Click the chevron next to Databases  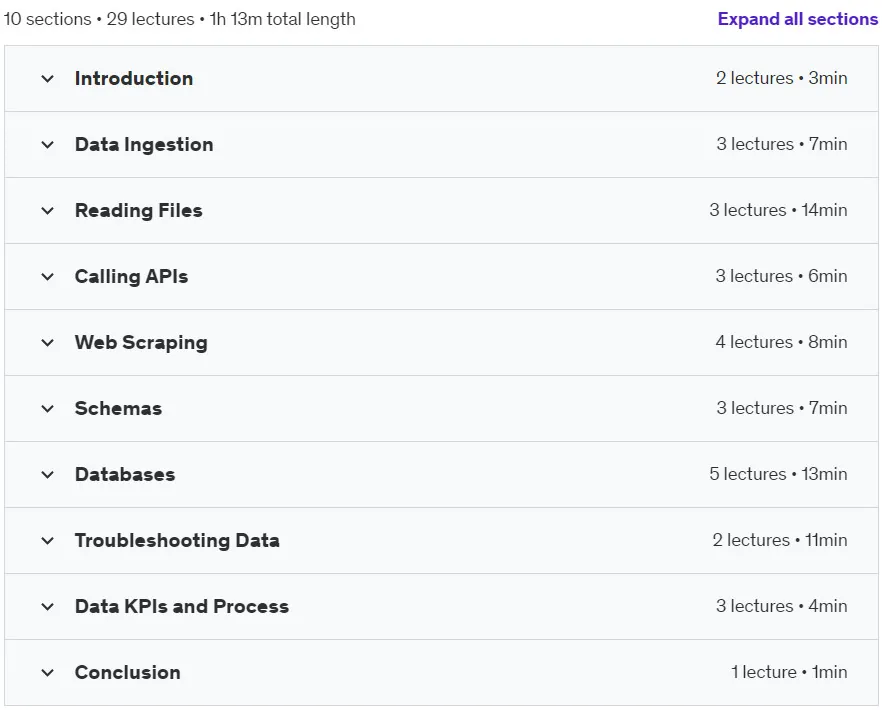coord(48,475)
